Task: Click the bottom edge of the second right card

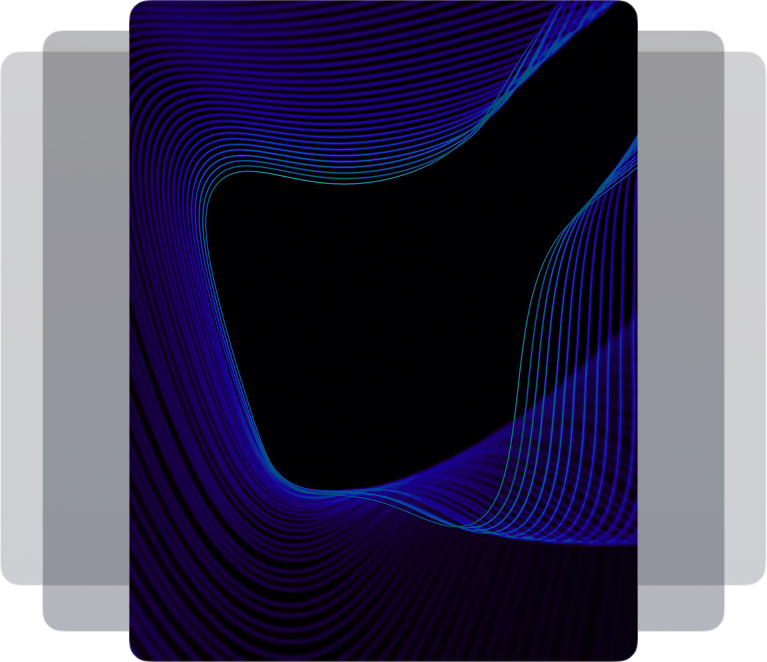Action: [x=680, y=630]
